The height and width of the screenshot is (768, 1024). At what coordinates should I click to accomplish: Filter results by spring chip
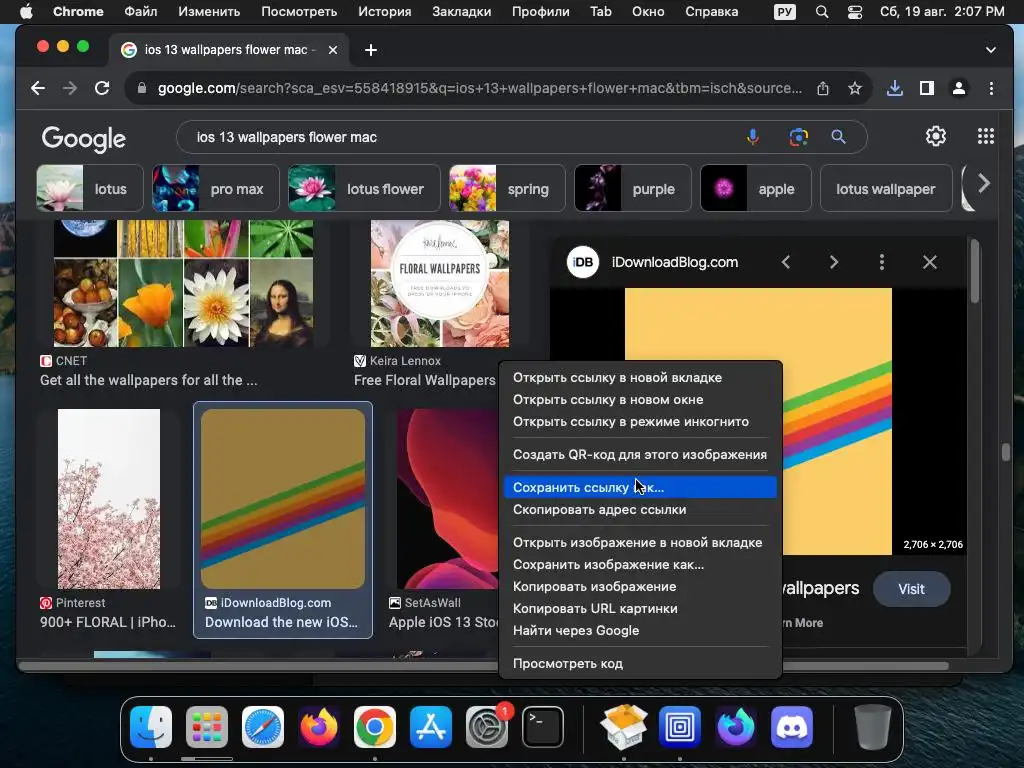coord(507,189)
